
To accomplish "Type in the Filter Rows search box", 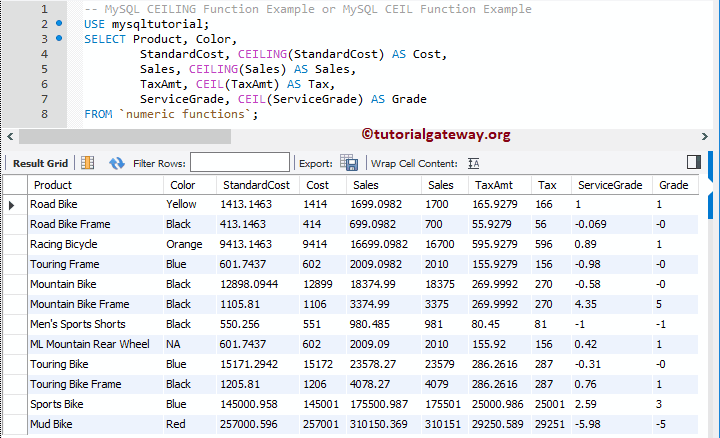I will 239,162.
